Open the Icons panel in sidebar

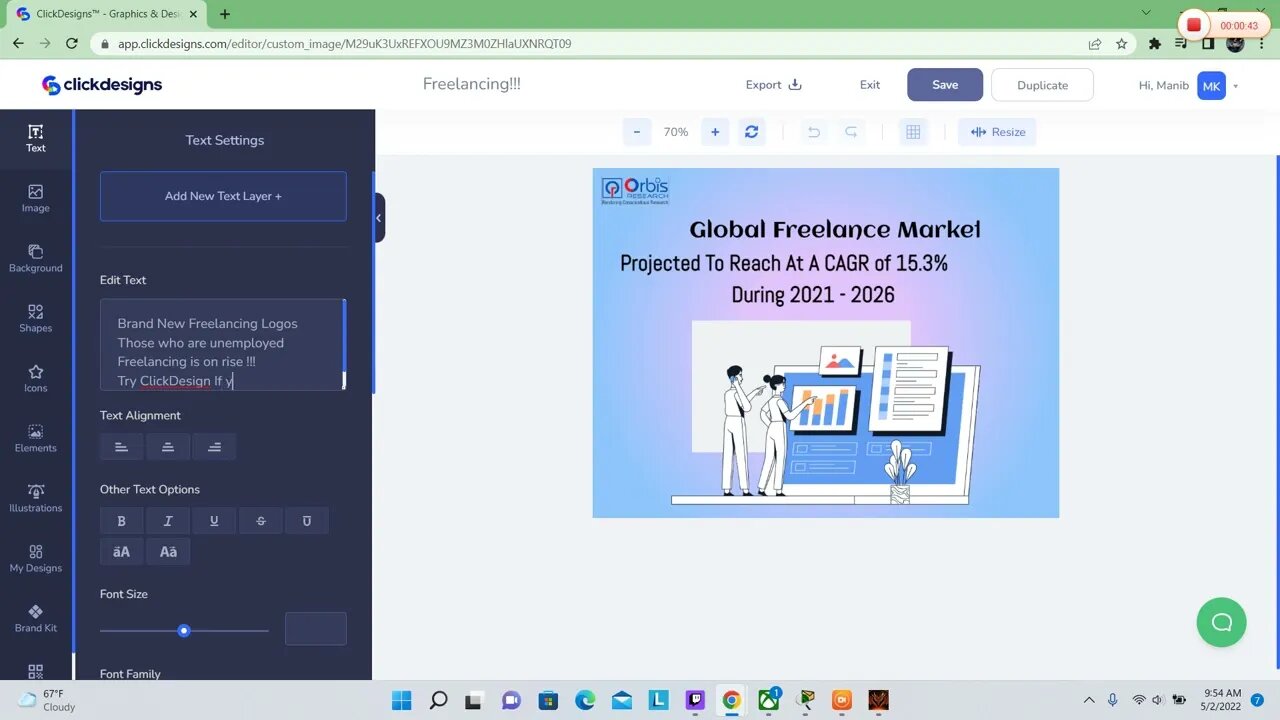[x=36, y=379]
